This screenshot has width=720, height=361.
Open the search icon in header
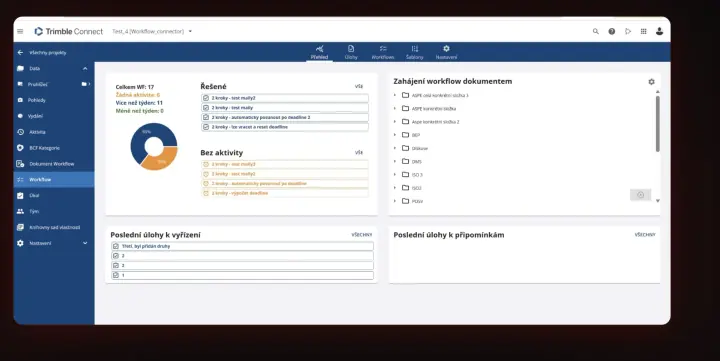596,31
